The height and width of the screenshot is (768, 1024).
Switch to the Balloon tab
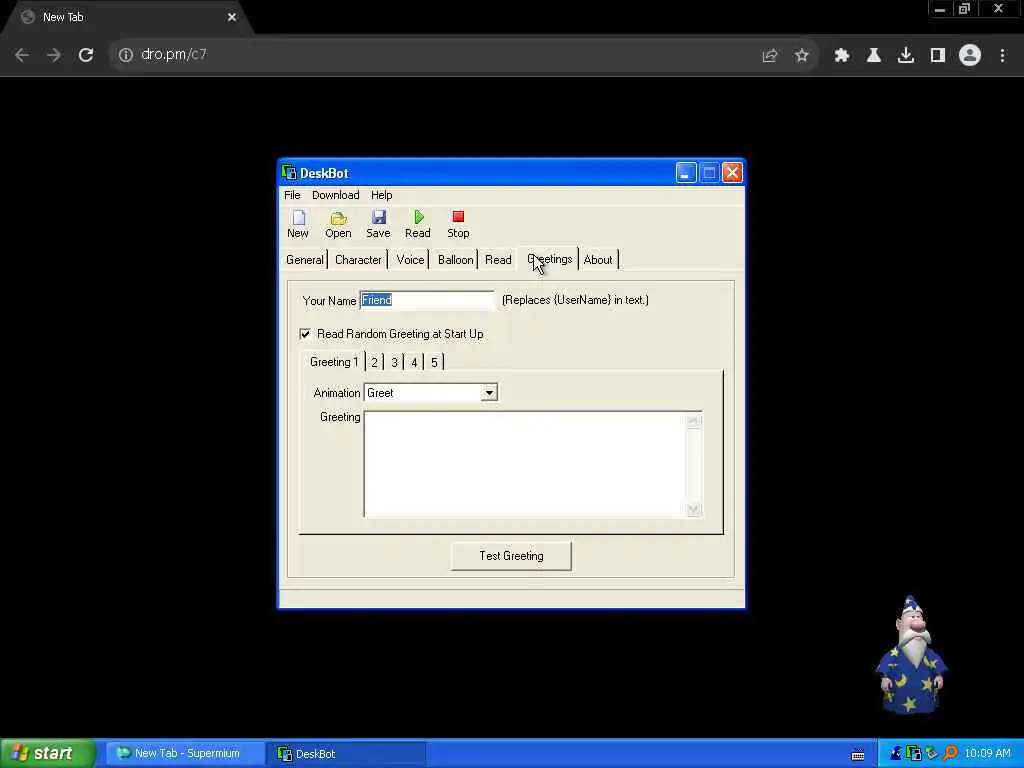pyautogui.click(x=455, y=260)
